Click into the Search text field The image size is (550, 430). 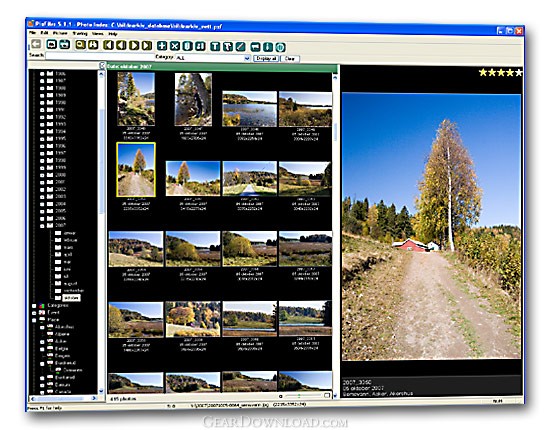[x=100, y=56]
